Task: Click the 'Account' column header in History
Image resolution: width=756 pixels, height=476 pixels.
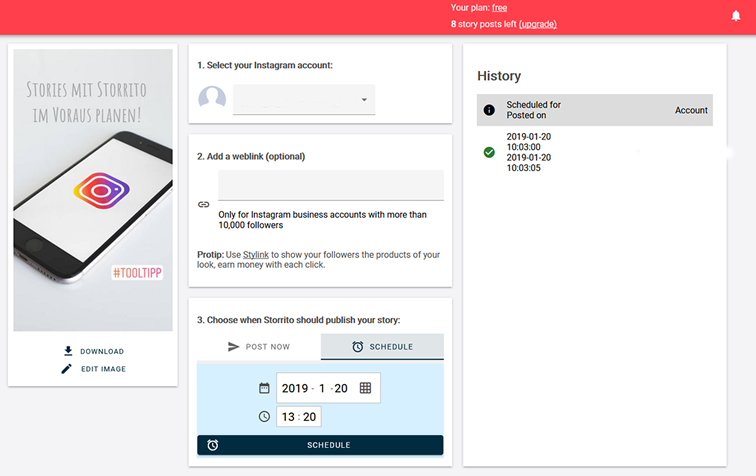Action: (691, 110)
